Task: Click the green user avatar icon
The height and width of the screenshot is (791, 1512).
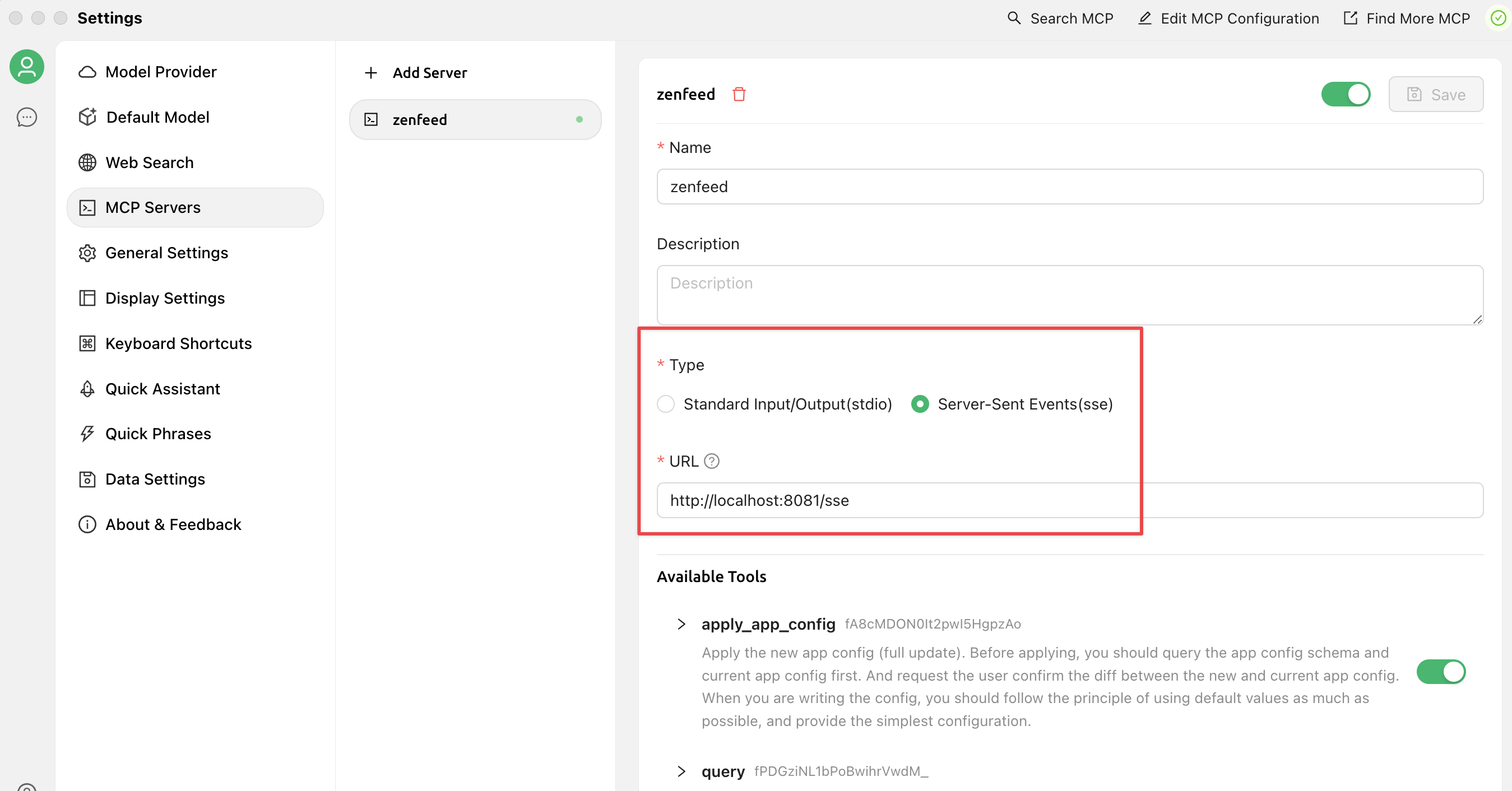Action: tap(26, 67)
